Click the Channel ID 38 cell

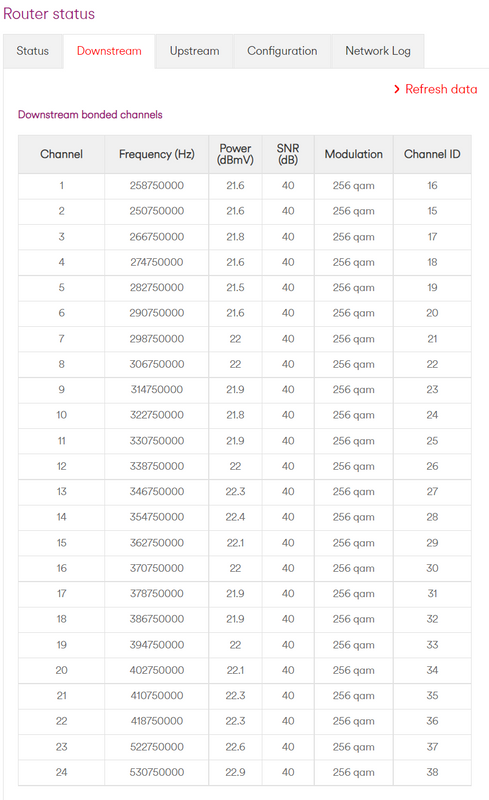[x=432, y=772]
